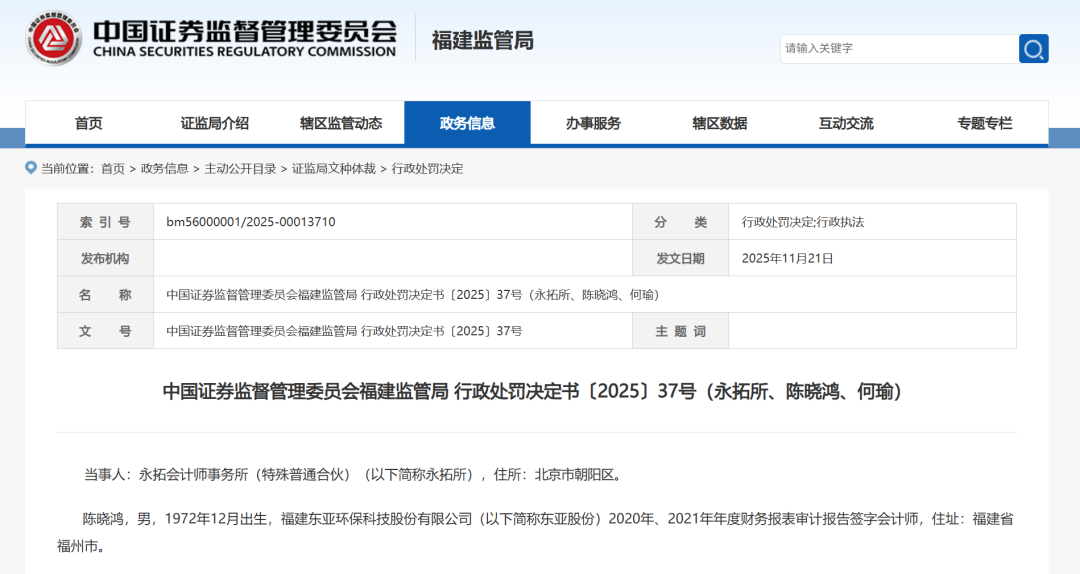The image size is (1080, 574).
Task: Open the 辖区数据 navigation tab
Action: pyautogui.click(x=720, y=123)
